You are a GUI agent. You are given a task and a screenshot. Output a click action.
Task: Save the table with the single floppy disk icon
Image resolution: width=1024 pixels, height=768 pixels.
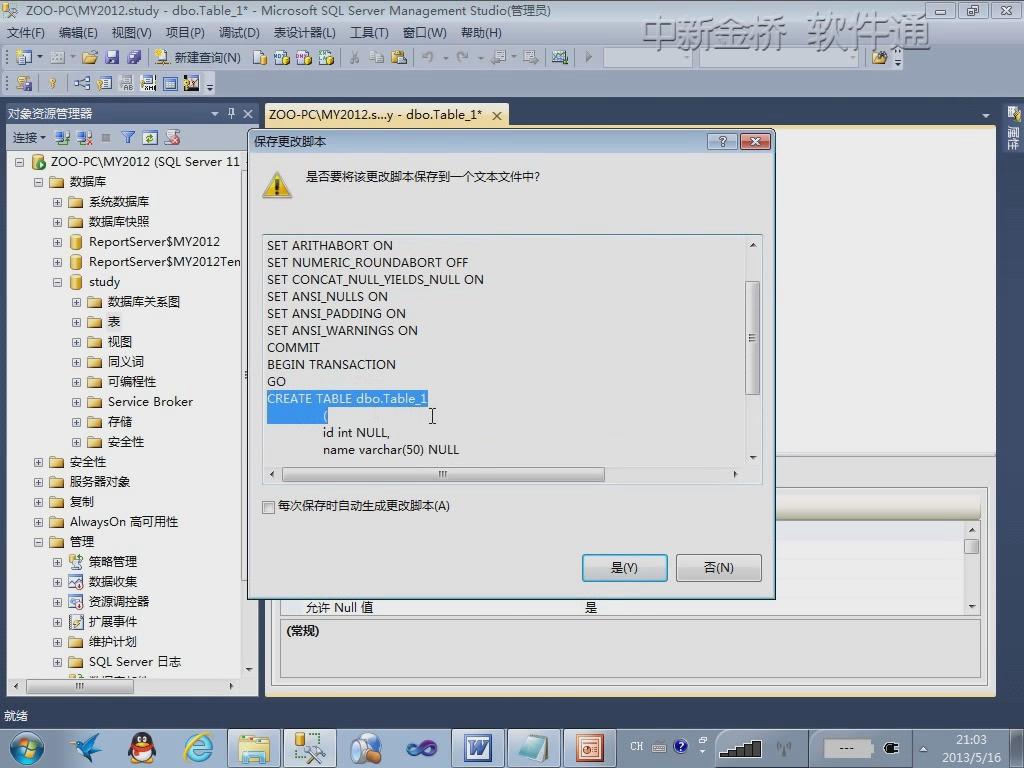112,57
